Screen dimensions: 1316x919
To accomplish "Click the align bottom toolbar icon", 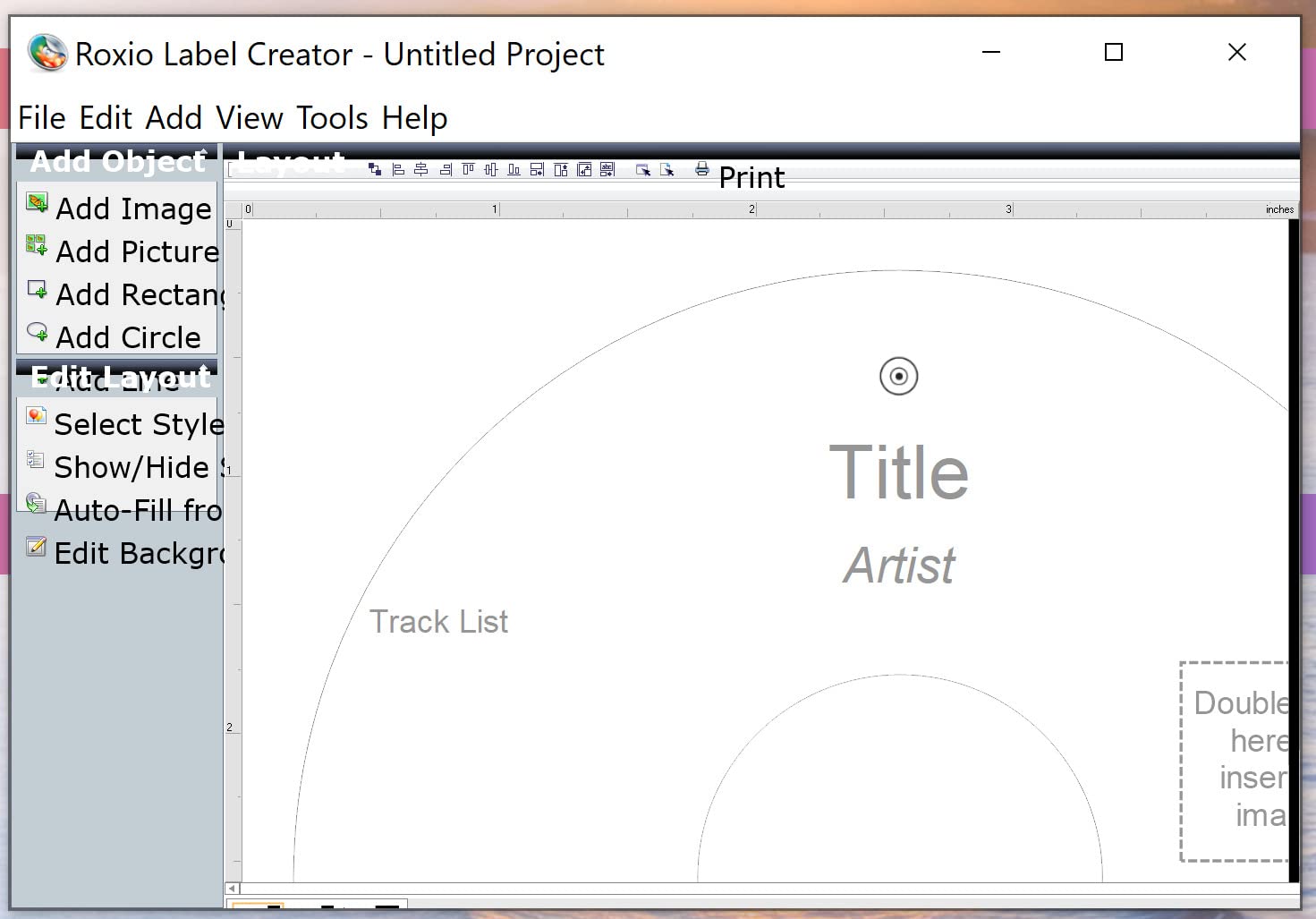I will [514, 169].
